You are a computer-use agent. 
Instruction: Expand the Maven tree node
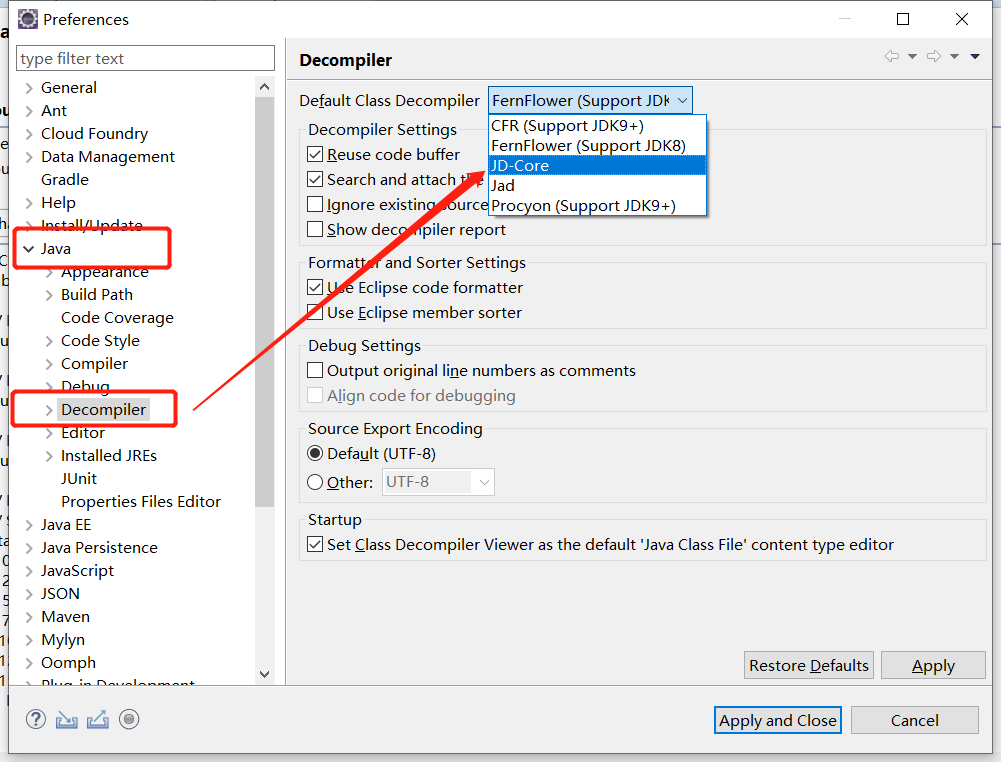coord(29,617)
